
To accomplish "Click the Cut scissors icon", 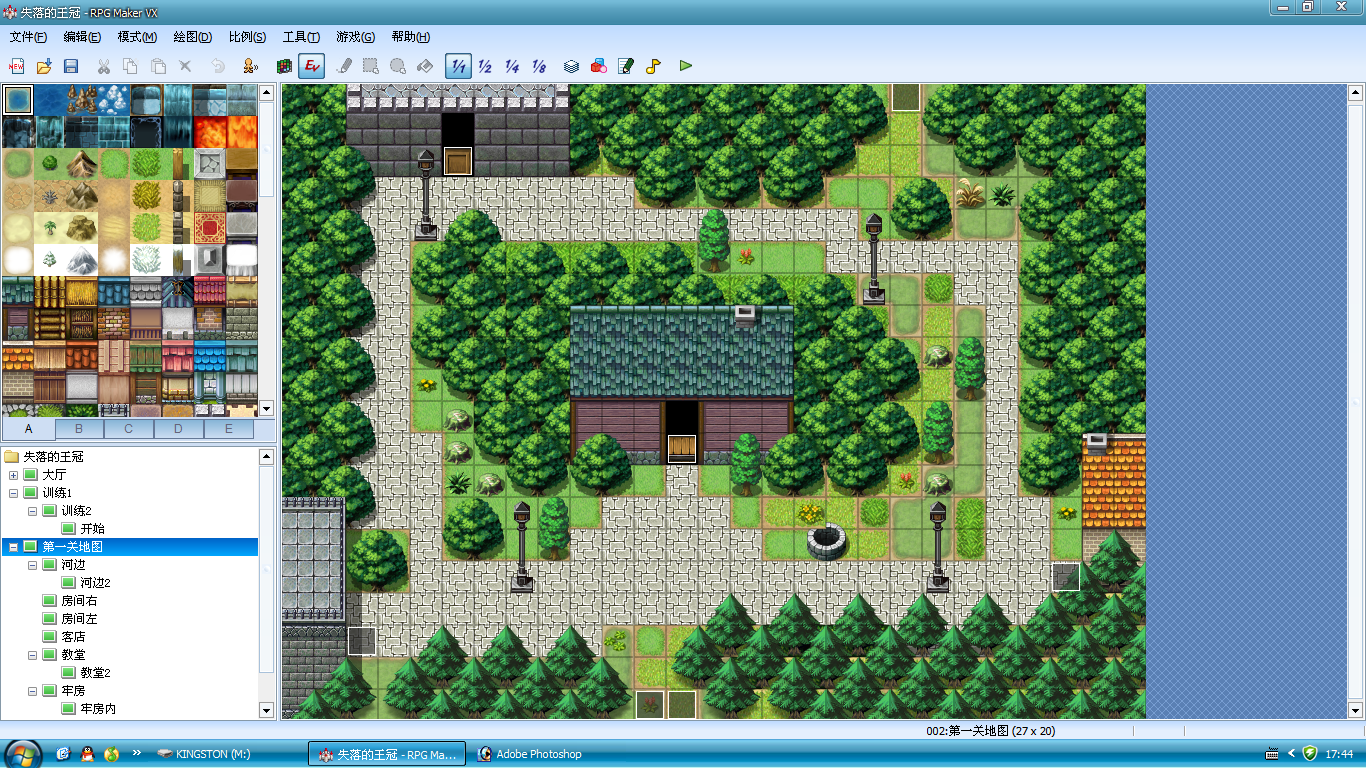I will tap(103, 66).
